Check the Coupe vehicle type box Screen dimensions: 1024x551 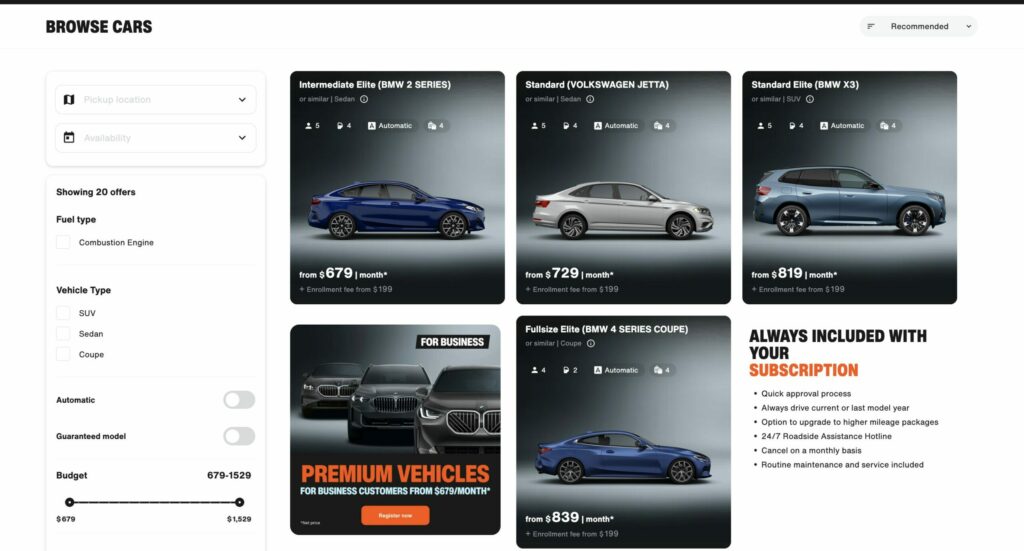pyautogui.click(x=63, y=354)
